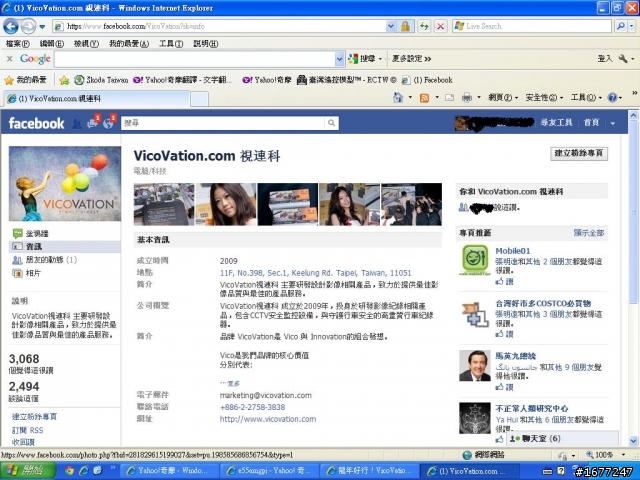Viewport: 640px width, 480px height.
Task: Click the 訂閱 RSS link in sidebar
Action: pos(27,430)
